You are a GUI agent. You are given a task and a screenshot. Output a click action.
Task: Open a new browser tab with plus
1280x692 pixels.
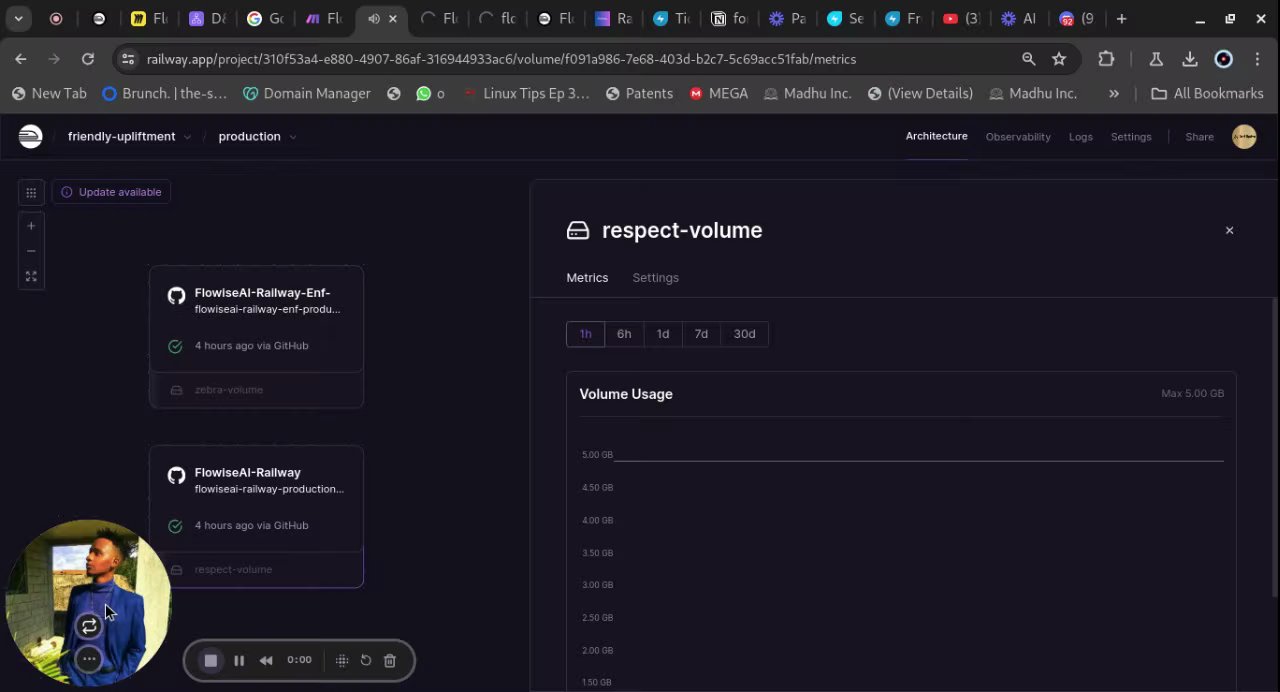coord(1121,18)
